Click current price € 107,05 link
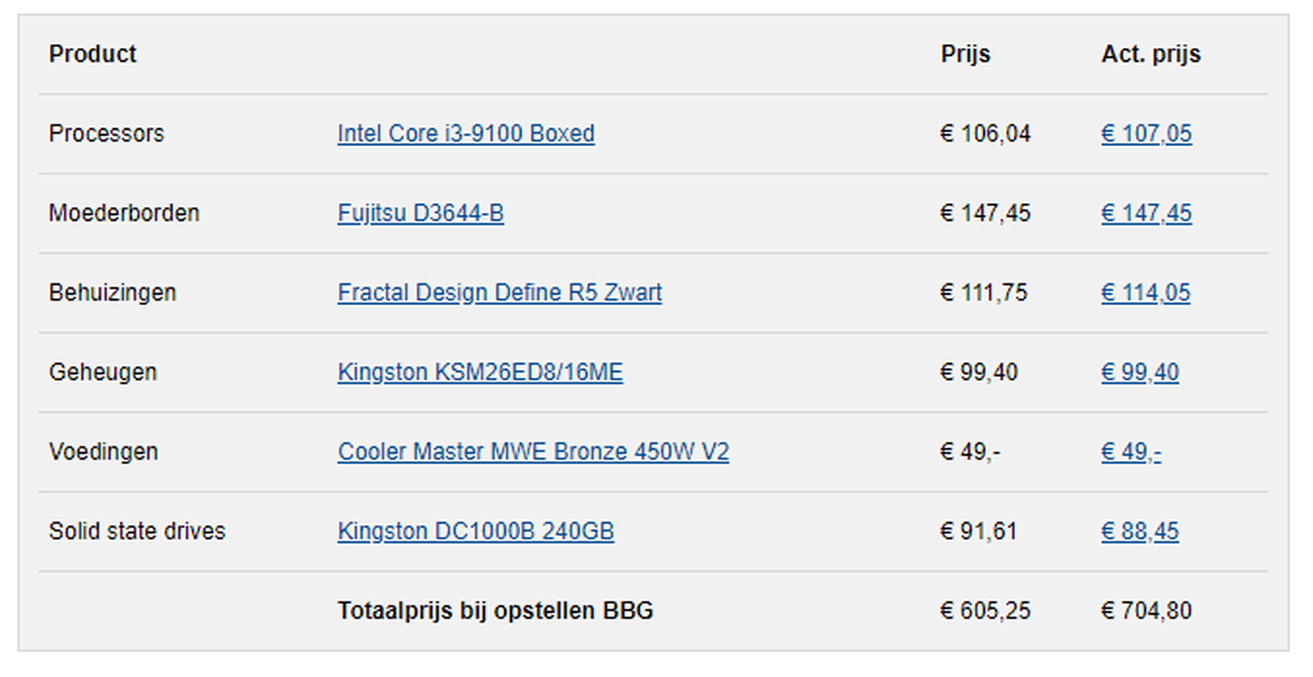The height and width of the screenshot is (677, 1313). click(x=1146, y=134)
